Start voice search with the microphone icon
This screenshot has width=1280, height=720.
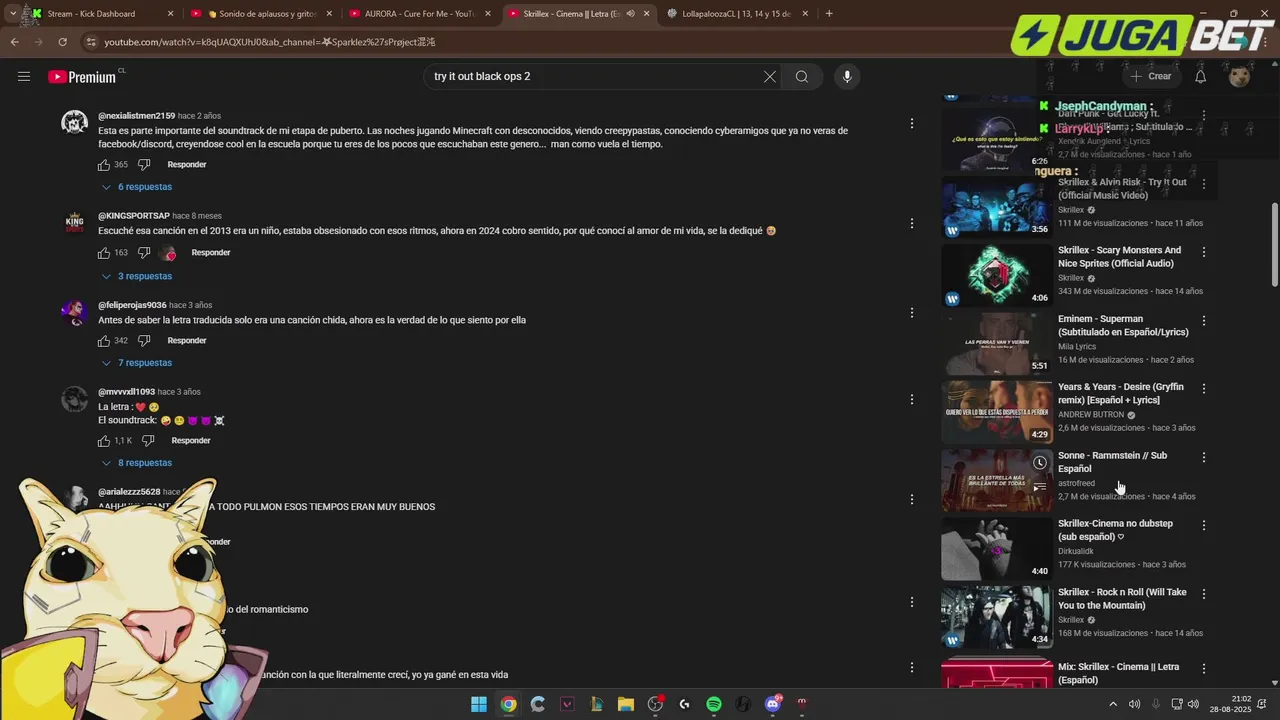pos(847,77)
